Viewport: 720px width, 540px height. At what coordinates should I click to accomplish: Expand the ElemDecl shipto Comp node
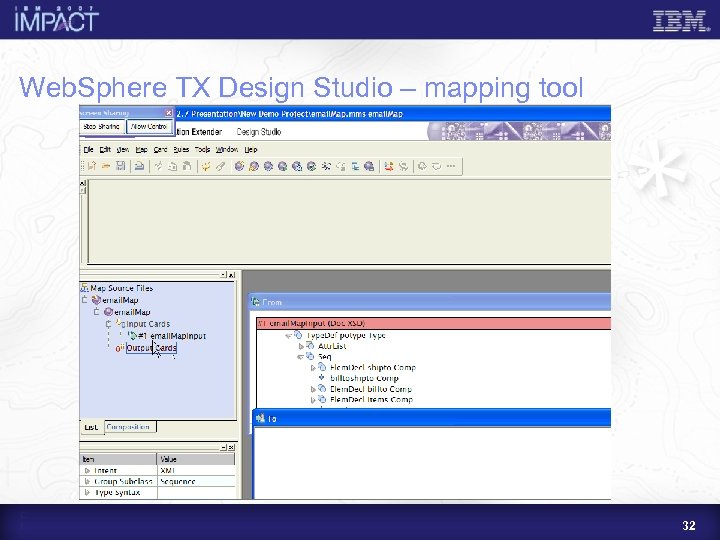tap(313, 368)
